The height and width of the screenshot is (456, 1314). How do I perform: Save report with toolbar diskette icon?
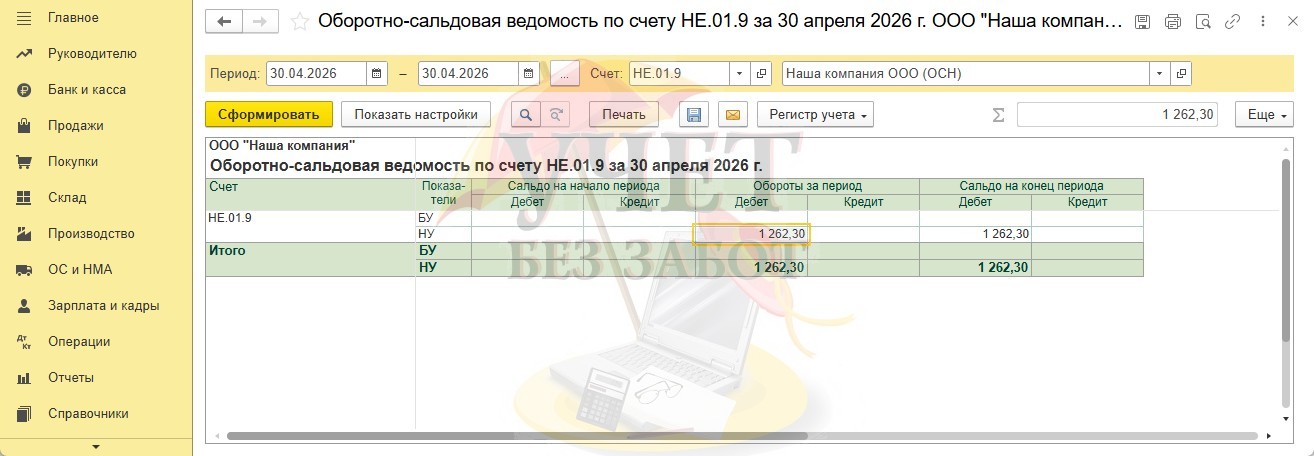694,114
